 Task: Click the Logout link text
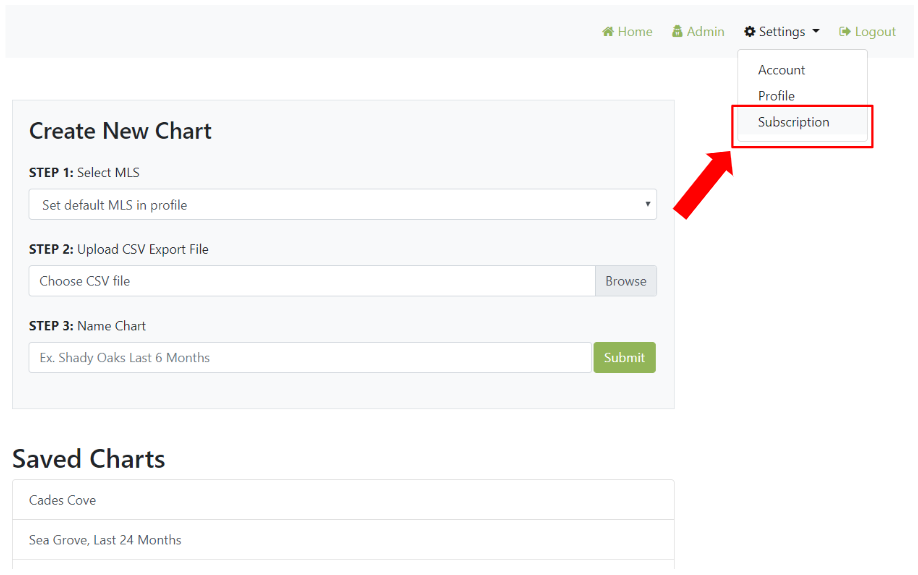875,32
